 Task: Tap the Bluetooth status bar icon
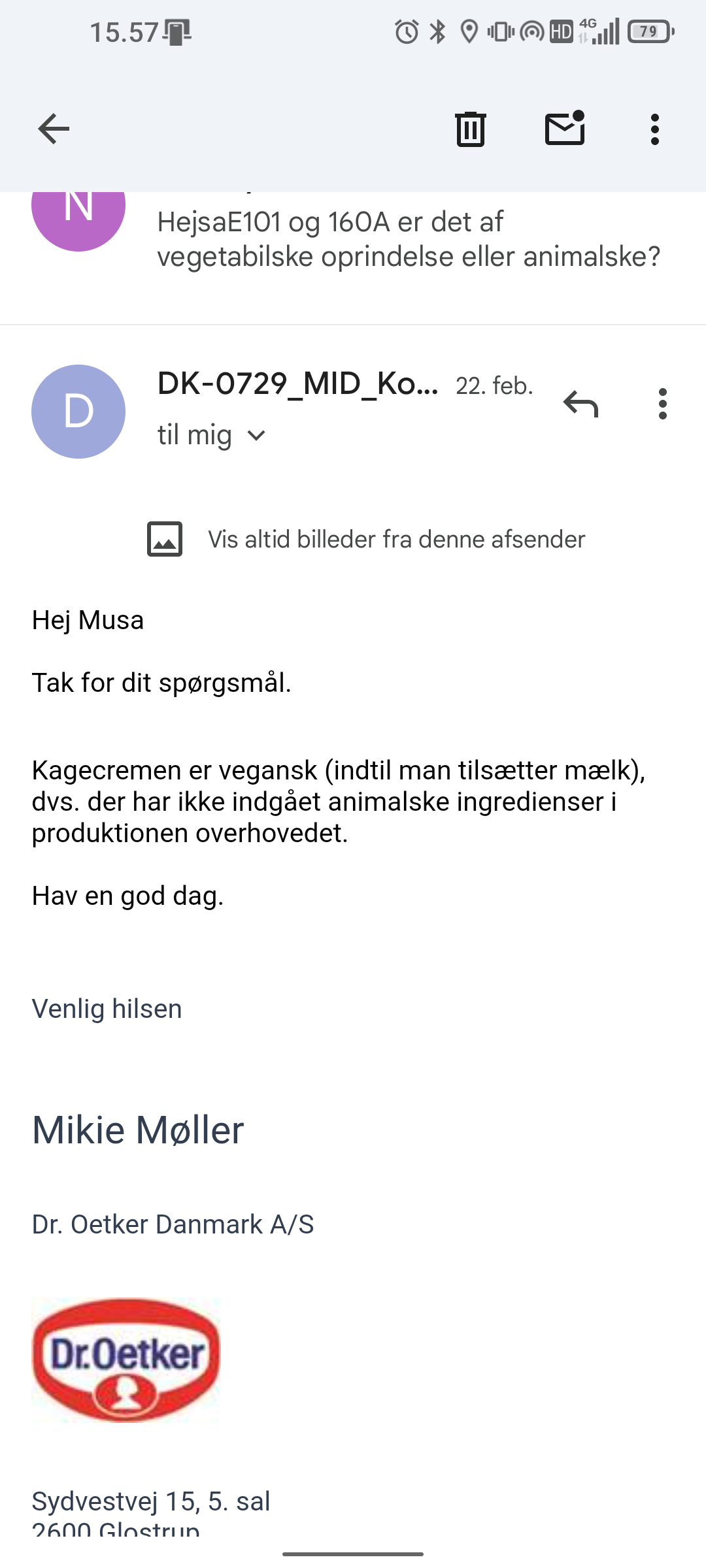[437, 31]
